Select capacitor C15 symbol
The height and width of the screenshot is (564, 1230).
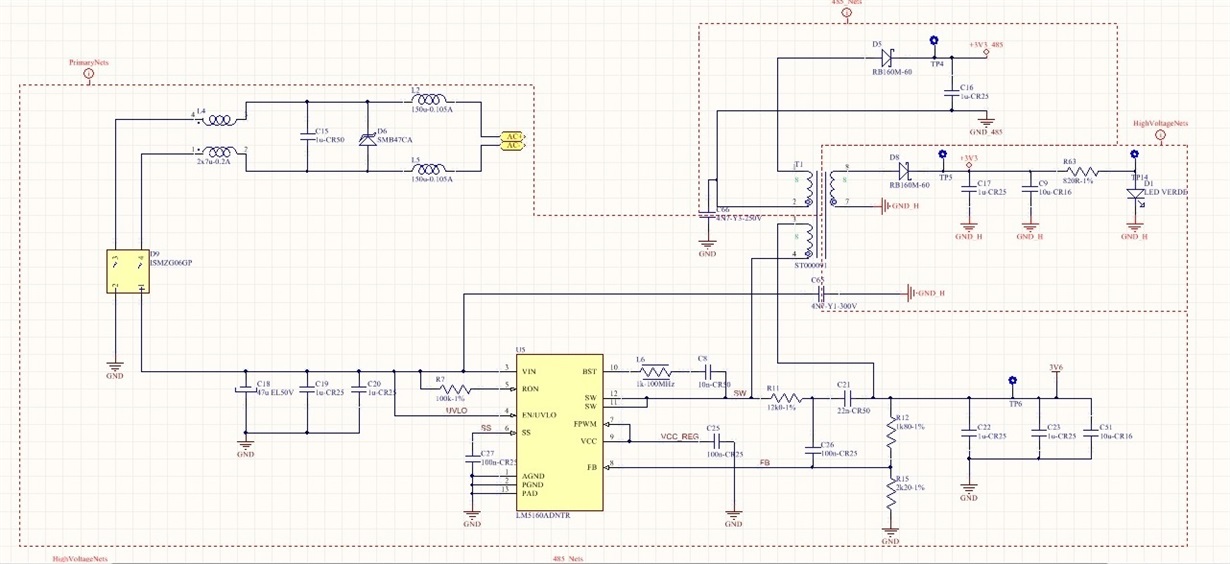(x=307, y=138)
